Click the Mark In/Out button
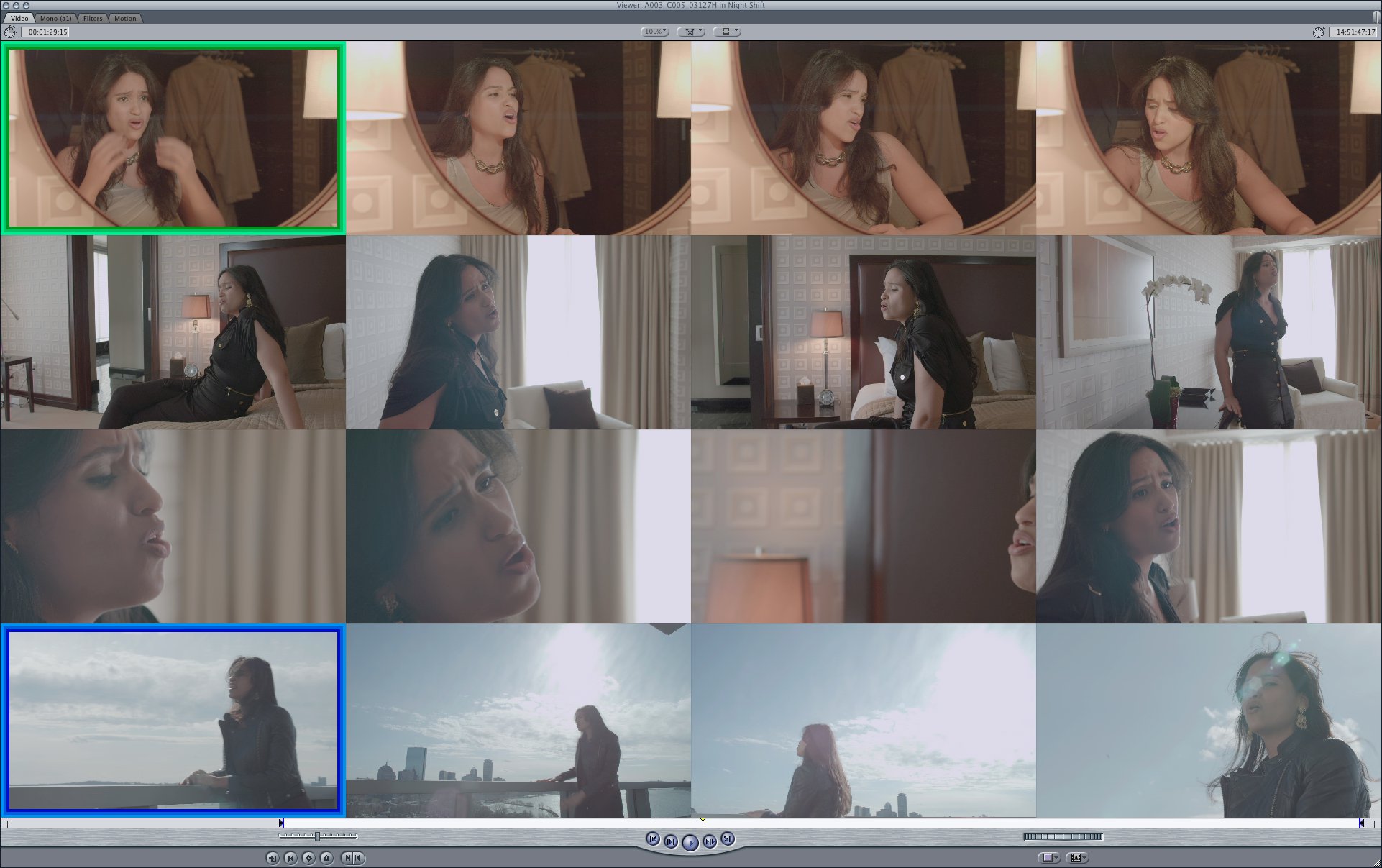The width and height of the screenshot is (1382, 868). 352,858
